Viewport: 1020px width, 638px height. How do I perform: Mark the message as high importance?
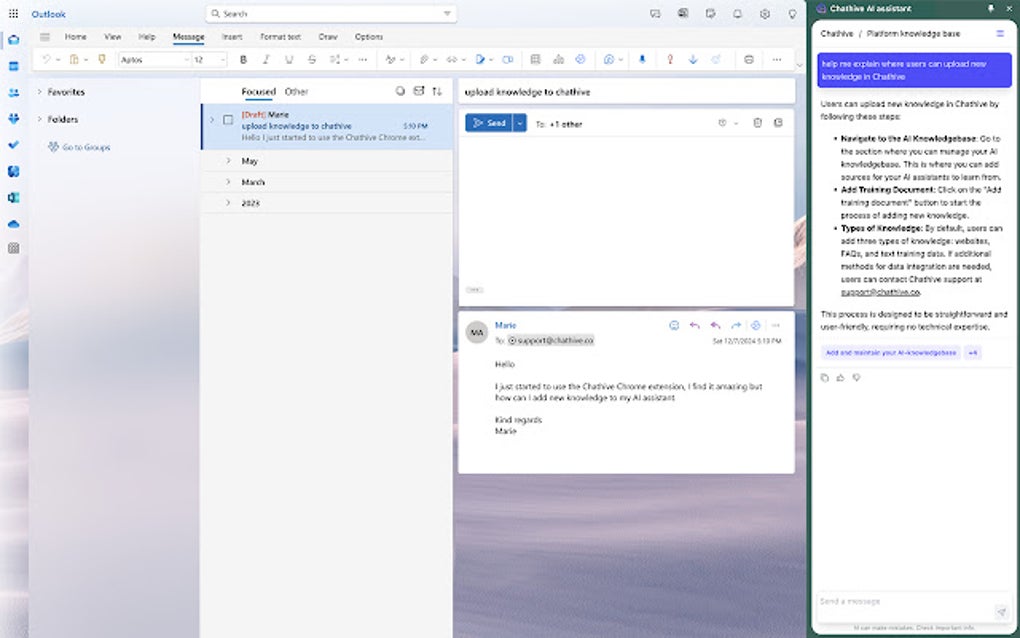[x=669, y=60]
